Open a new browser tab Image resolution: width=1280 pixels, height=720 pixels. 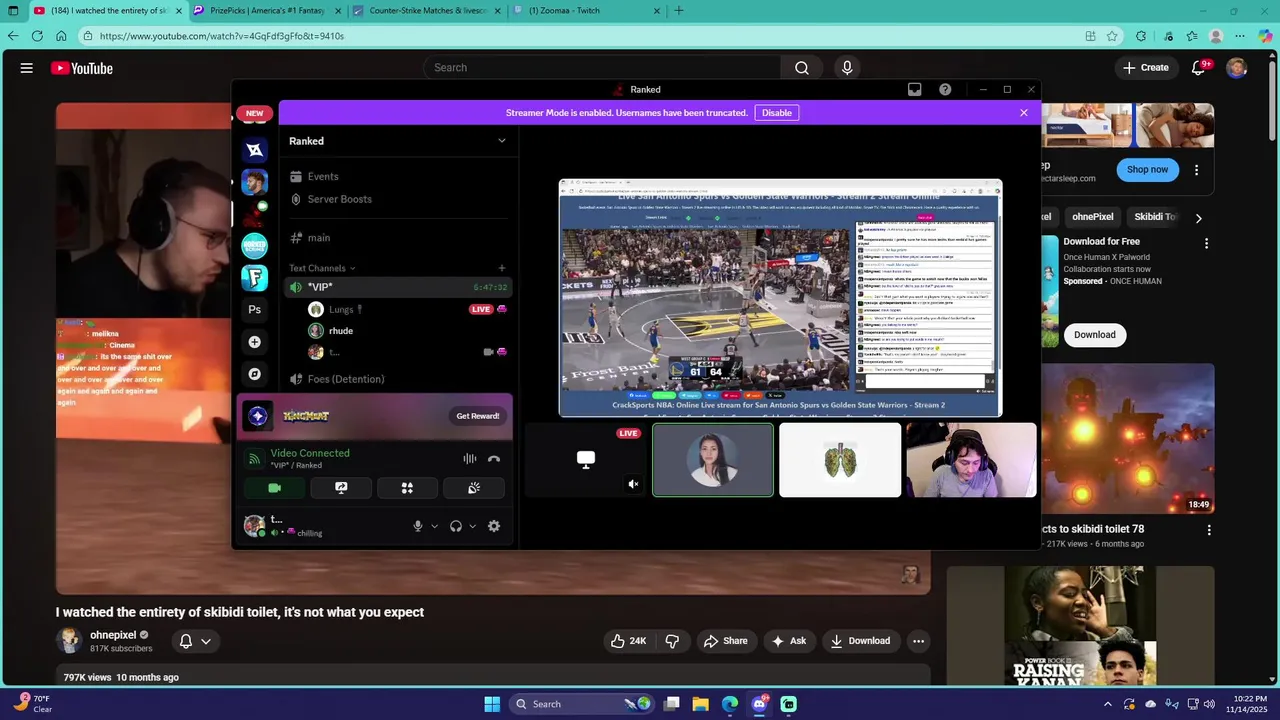tap(679, 11)
